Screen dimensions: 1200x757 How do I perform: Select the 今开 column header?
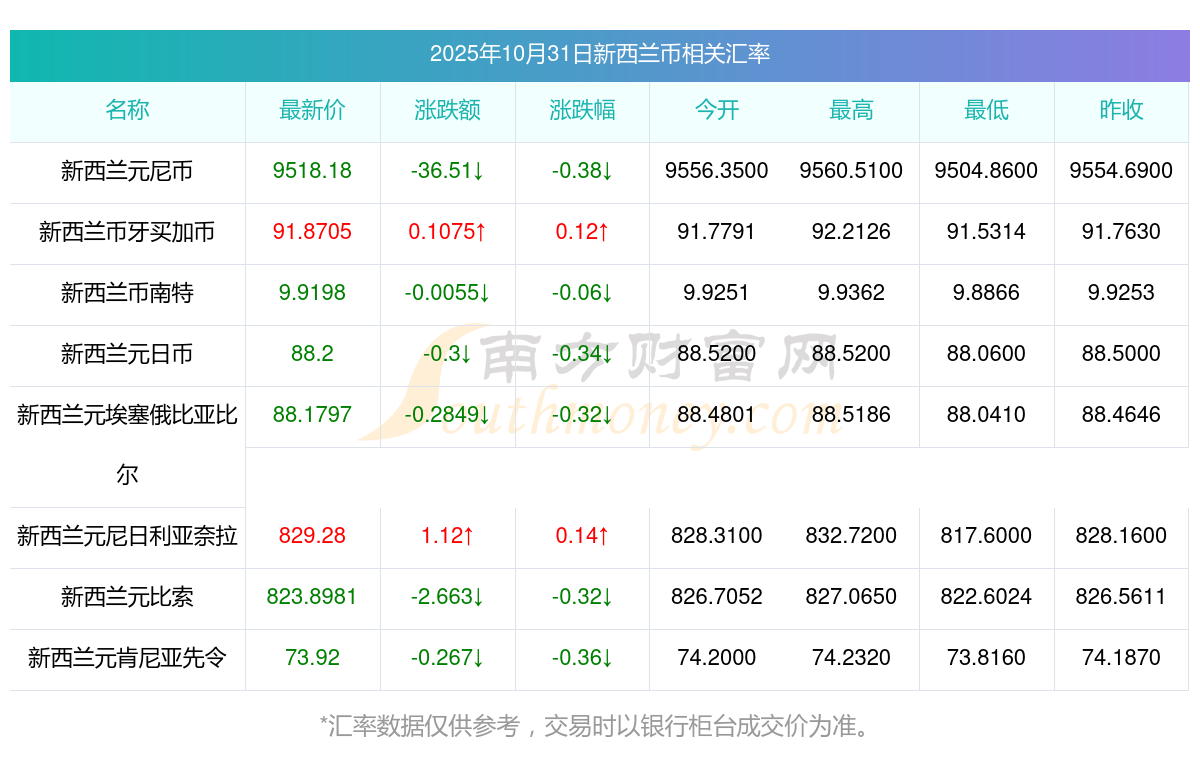(717, 110)
